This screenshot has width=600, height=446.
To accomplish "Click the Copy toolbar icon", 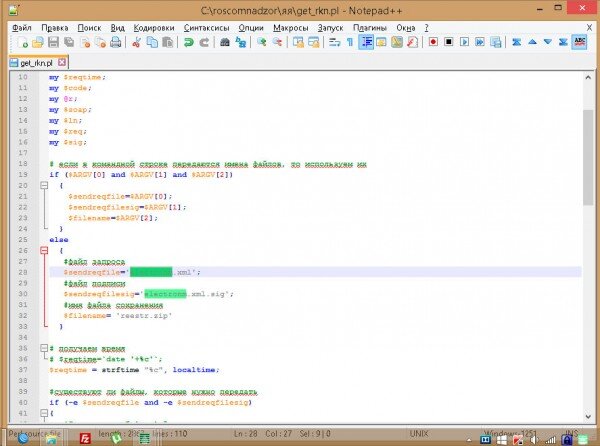I will pos(152,42).
